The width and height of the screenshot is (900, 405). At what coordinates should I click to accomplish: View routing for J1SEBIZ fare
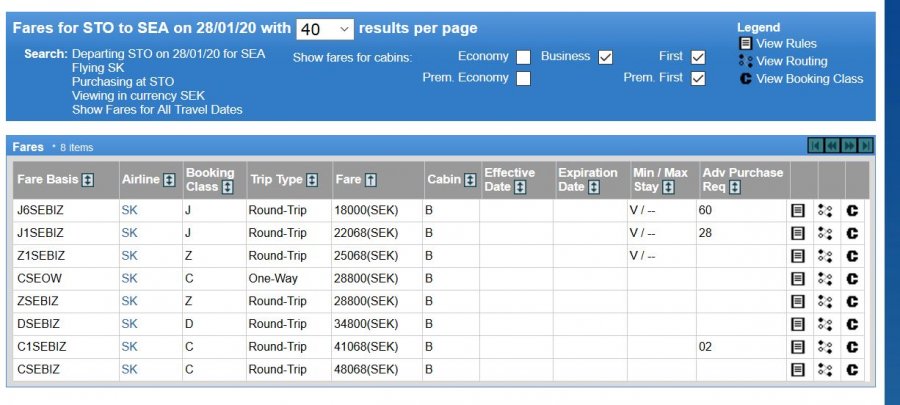coord(826,233)
